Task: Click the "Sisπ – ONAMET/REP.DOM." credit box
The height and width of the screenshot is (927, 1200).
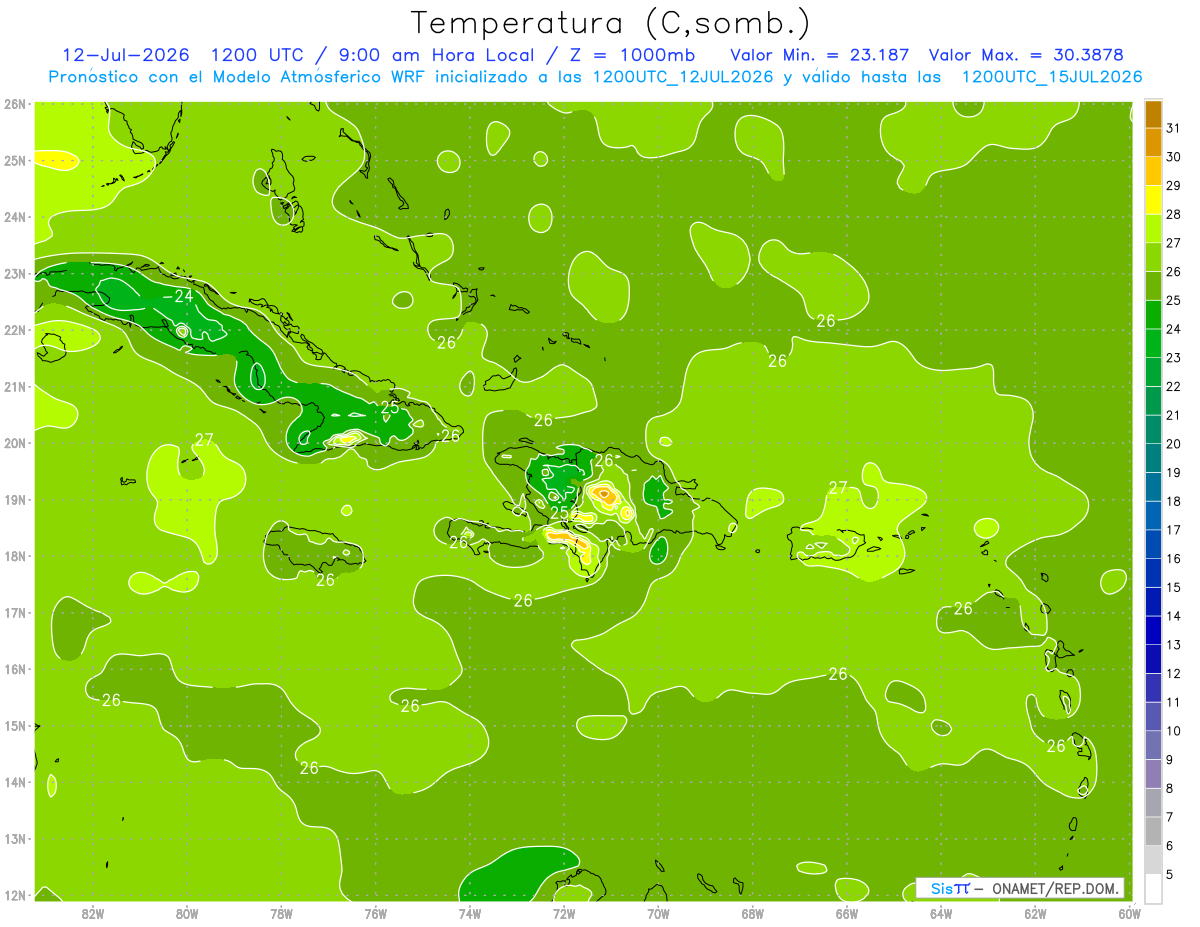Action: pos(1020,888)
